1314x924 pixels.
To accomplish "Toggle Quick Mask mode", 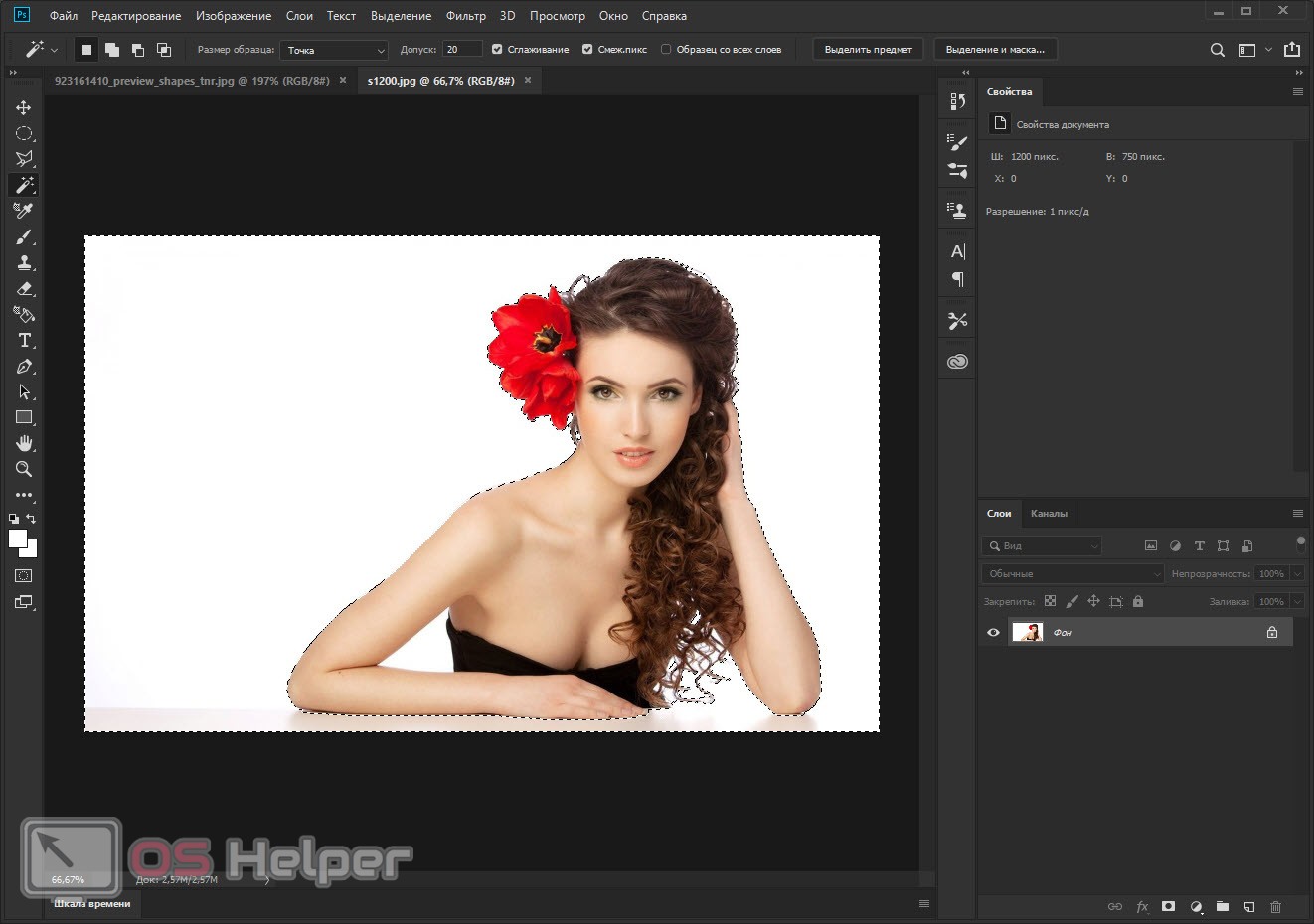I will coord(24,575).
